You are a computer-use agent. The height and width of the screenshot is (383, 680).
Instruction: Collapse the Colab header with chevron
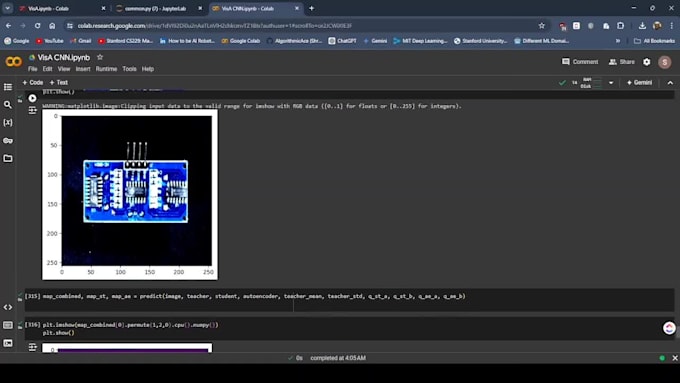click(x=670, y=83)
